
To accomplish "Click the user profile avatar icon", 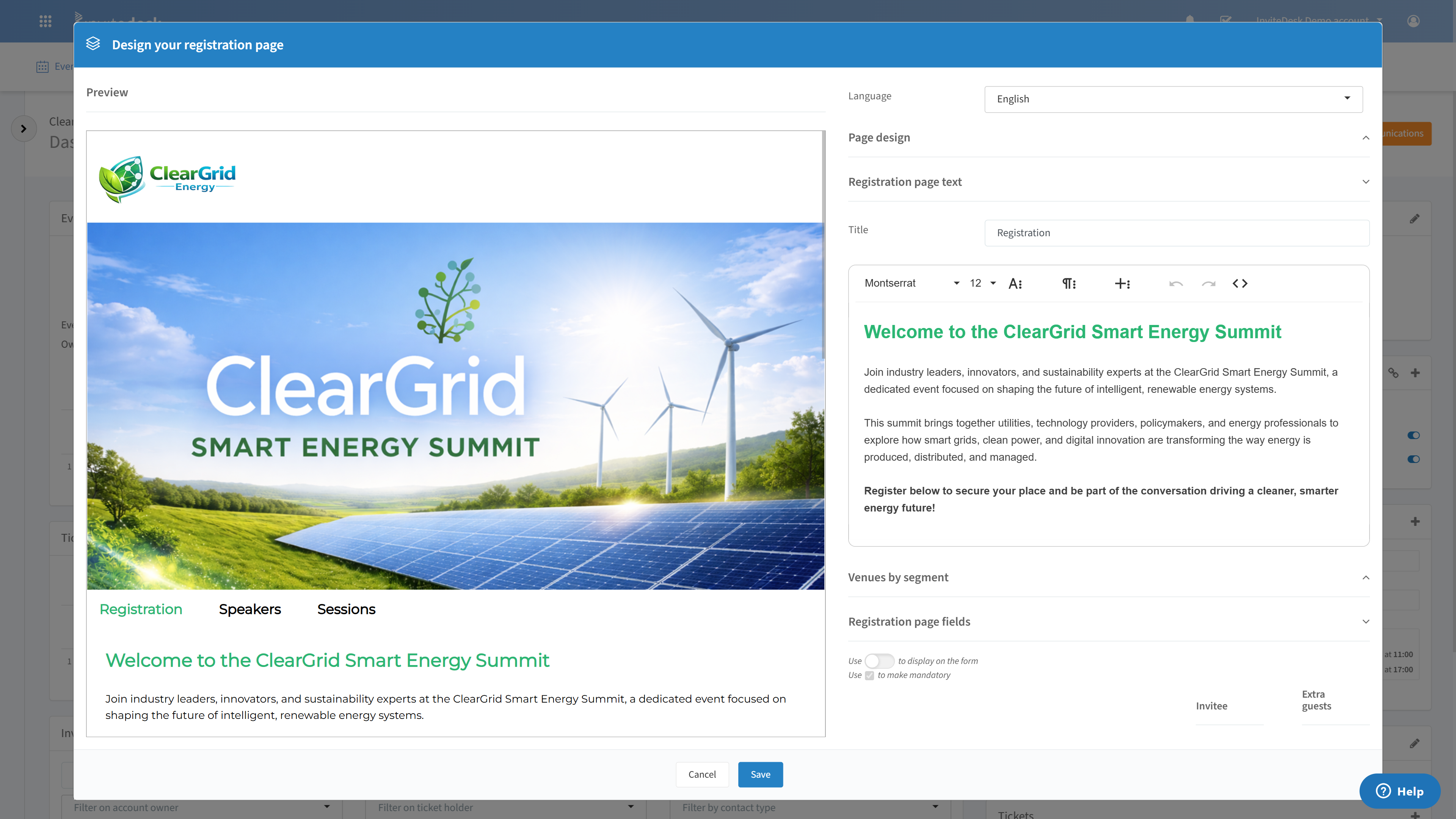I will [x=1413, y=21].
